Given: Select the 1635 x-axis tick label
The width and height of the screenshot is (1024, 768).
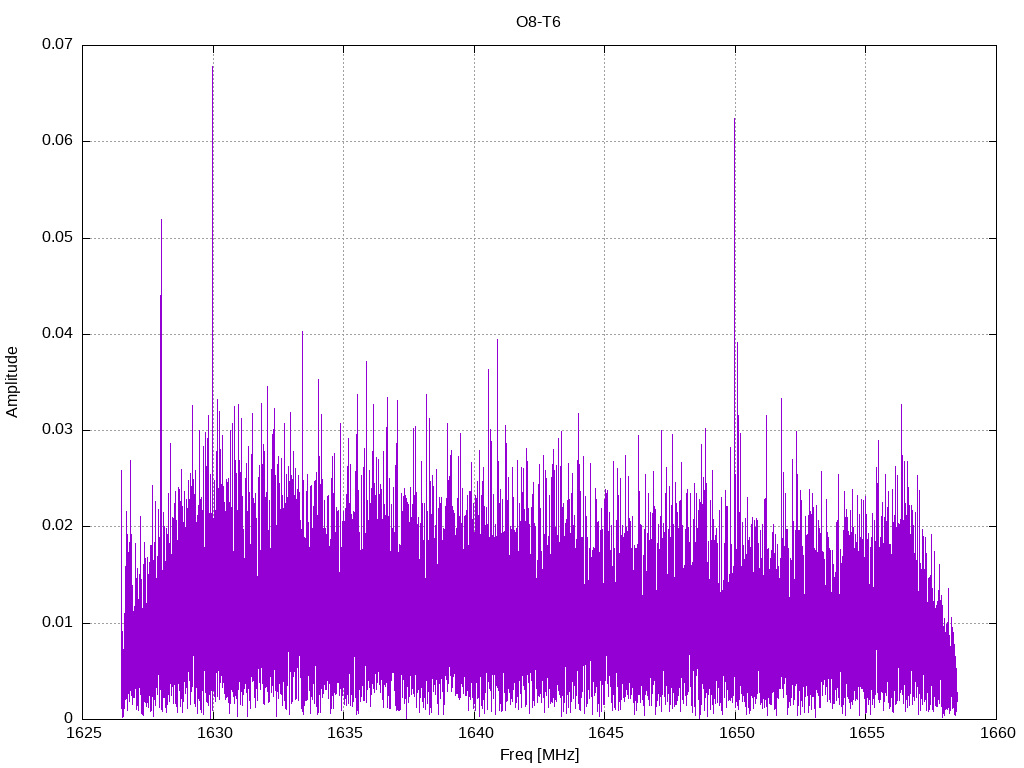Looking at the screenshot, I should [343, 733].
